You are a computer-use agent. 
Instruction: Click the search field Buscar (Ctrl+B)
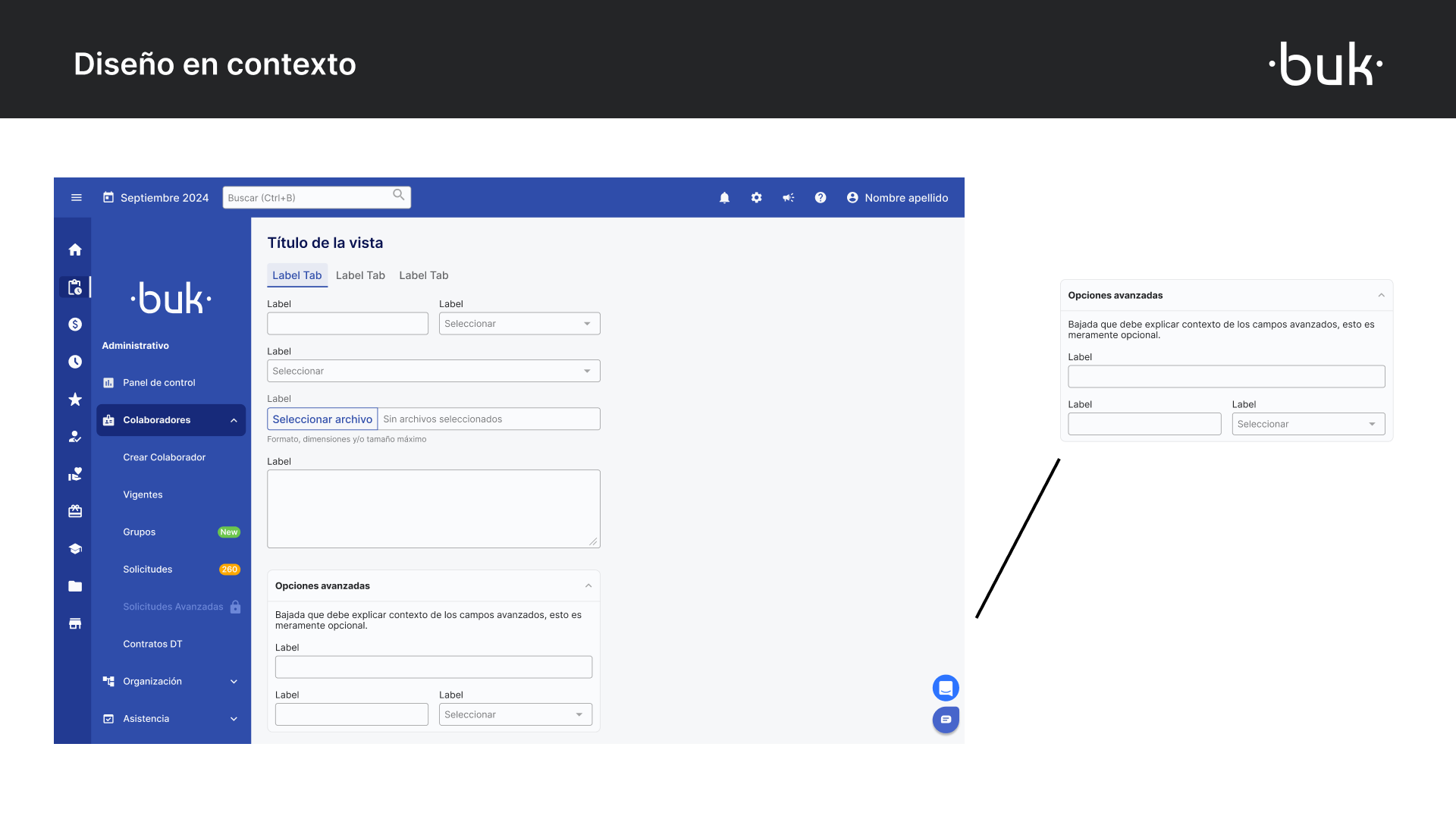coord(316,197)
